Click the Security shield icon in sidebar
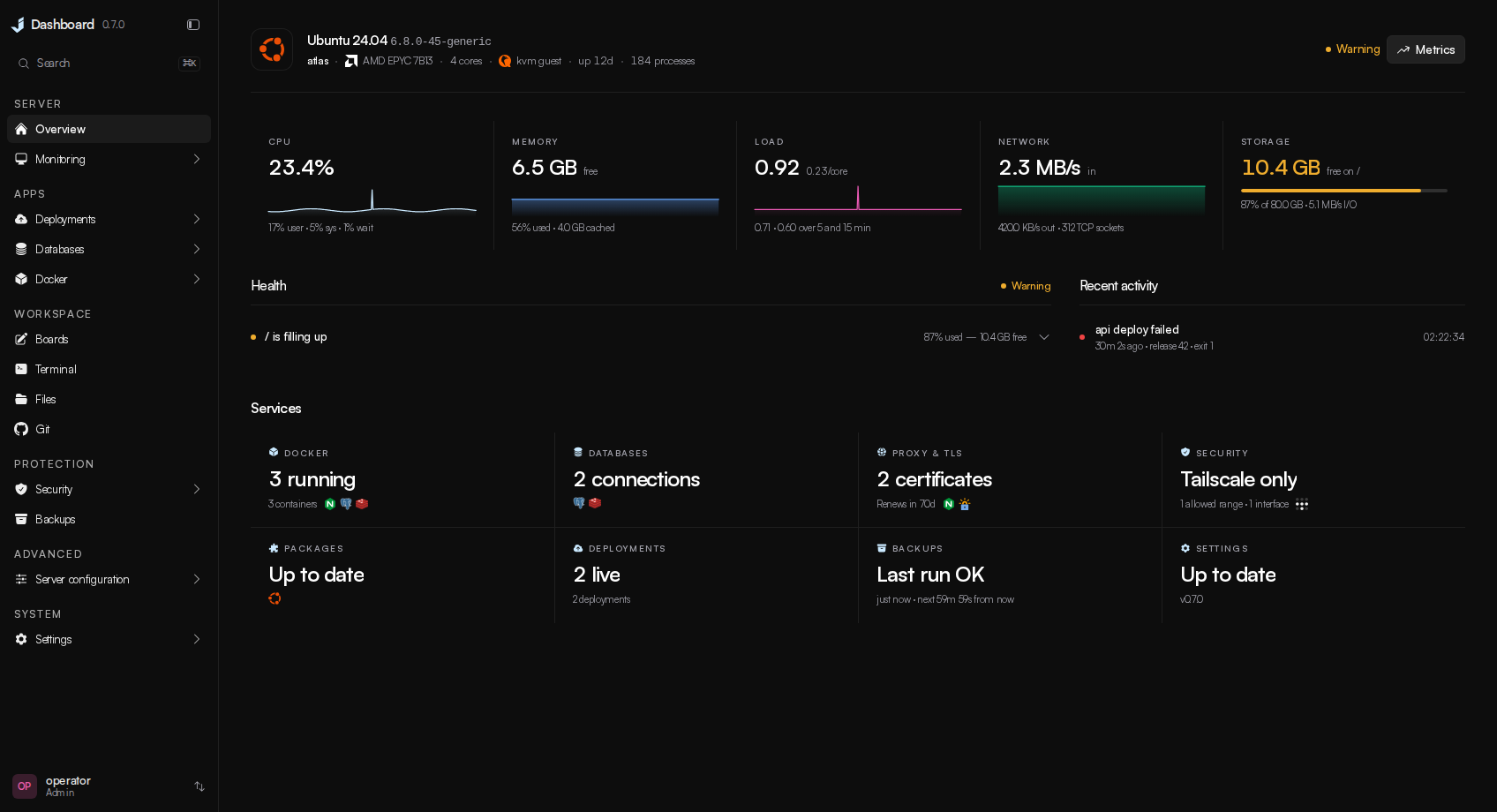Screen dimensions: 1497x812 pos(21,489)
